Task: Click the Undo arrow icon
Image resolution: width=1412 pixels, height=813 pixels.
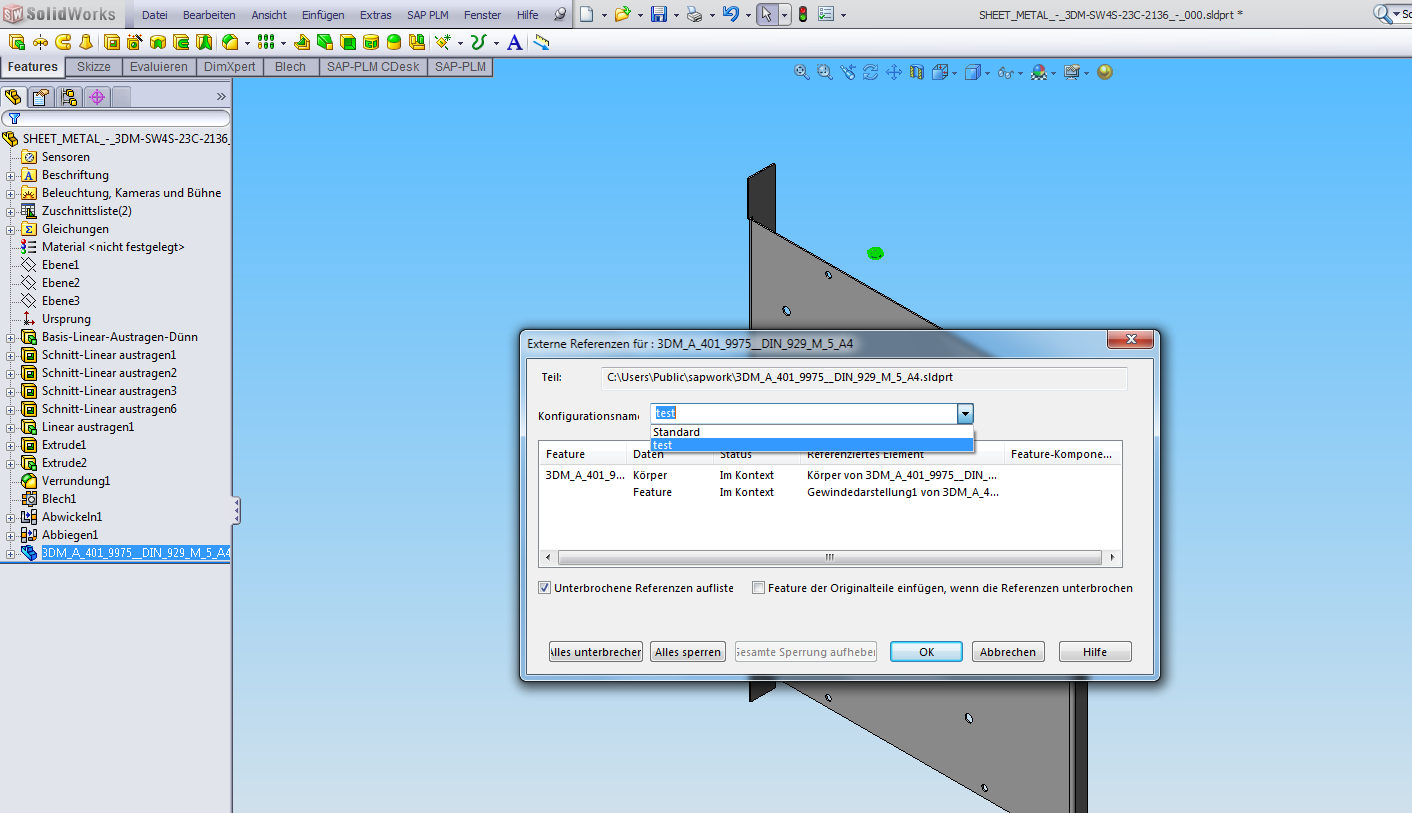Action: tap(730, 15)
